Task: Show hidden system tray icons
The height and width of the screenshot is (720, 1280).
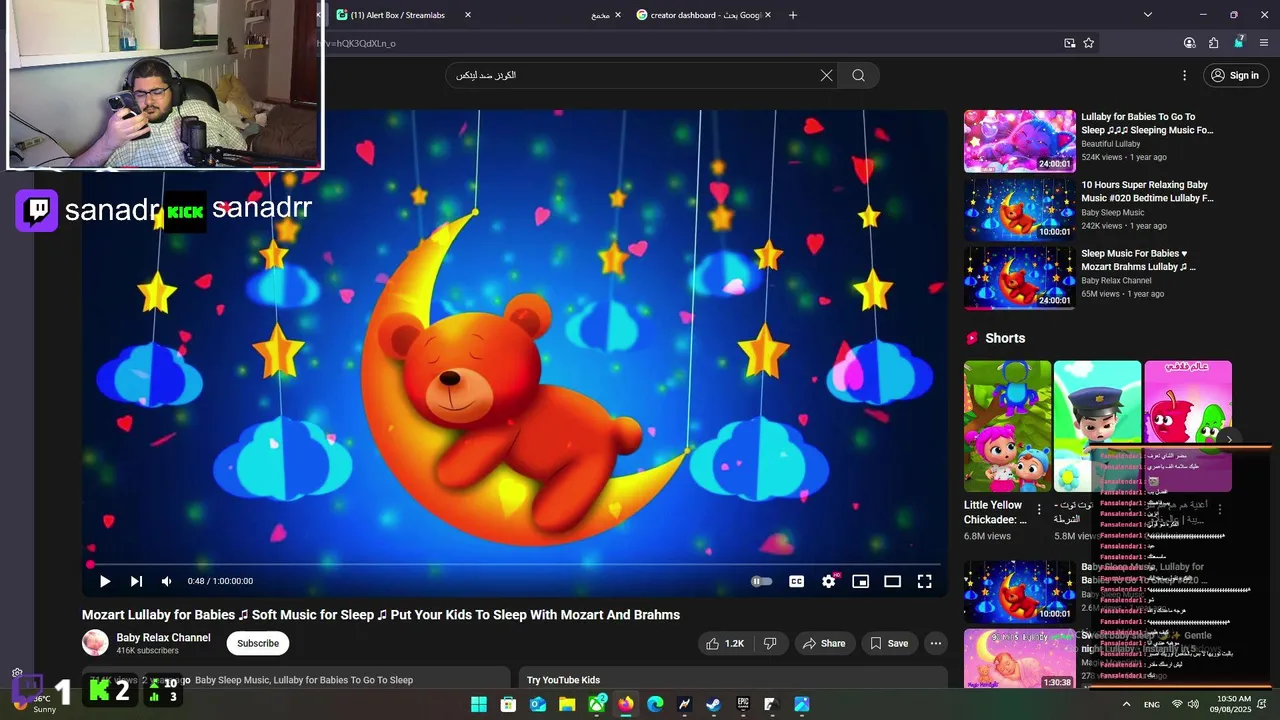Action: click(1126, 705)
